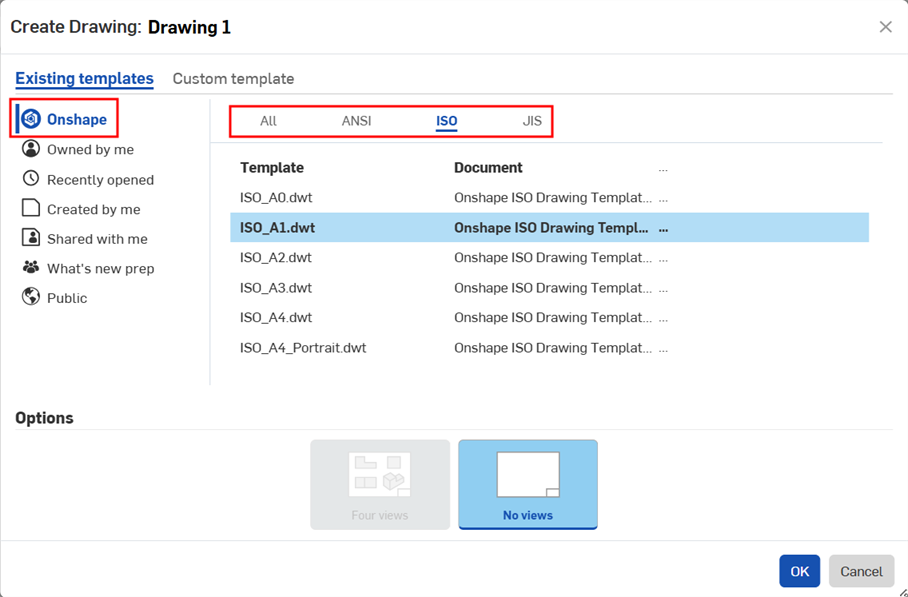
Task: Confirm drawing creation with OK
Action: [799, 571]
